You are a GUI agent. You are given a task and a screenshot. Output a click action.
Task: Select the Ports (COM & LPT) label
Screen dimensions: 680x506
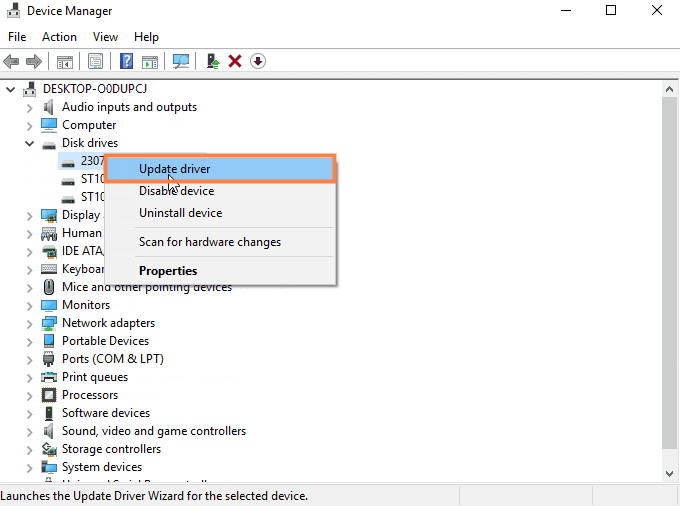(113, 359)
